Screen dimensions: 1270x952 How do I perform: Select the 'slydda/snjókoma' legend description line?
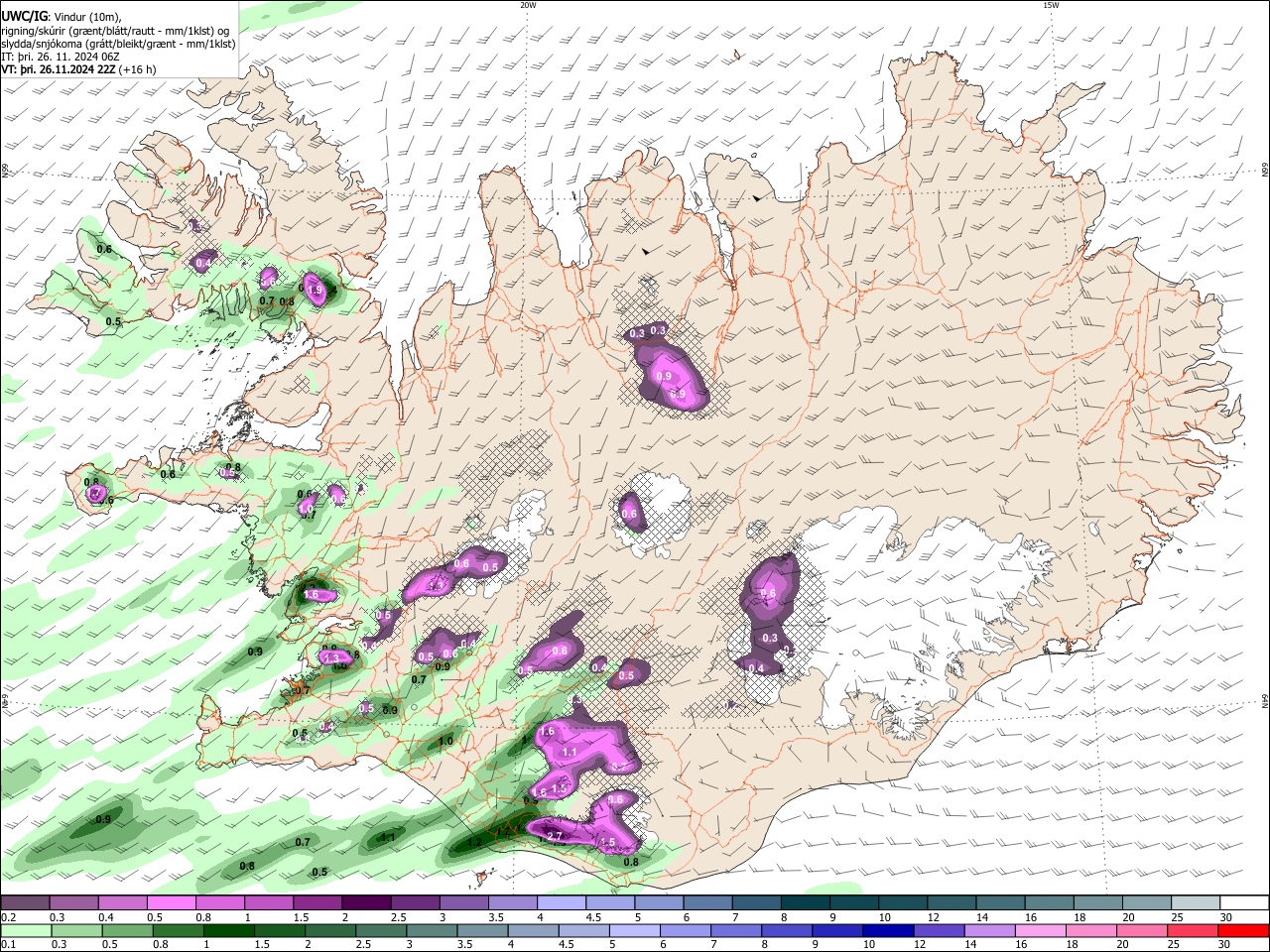coord(118,44)
